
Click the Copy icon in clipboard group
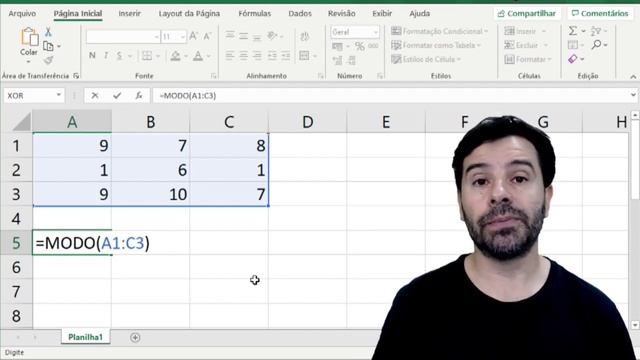[48, 46]
